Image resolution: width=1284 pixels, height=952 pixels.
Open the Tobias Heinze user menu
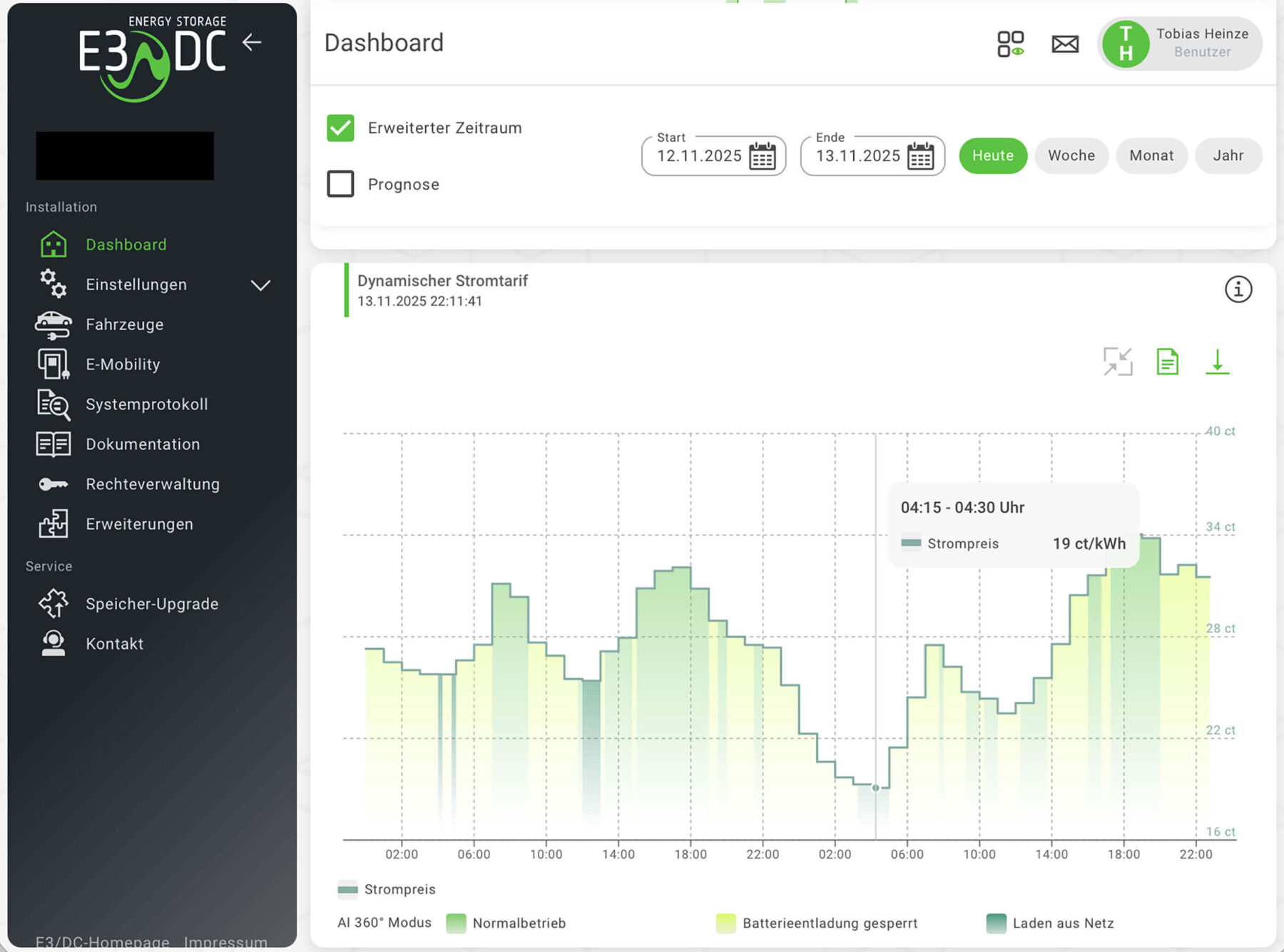(1180, 44)
